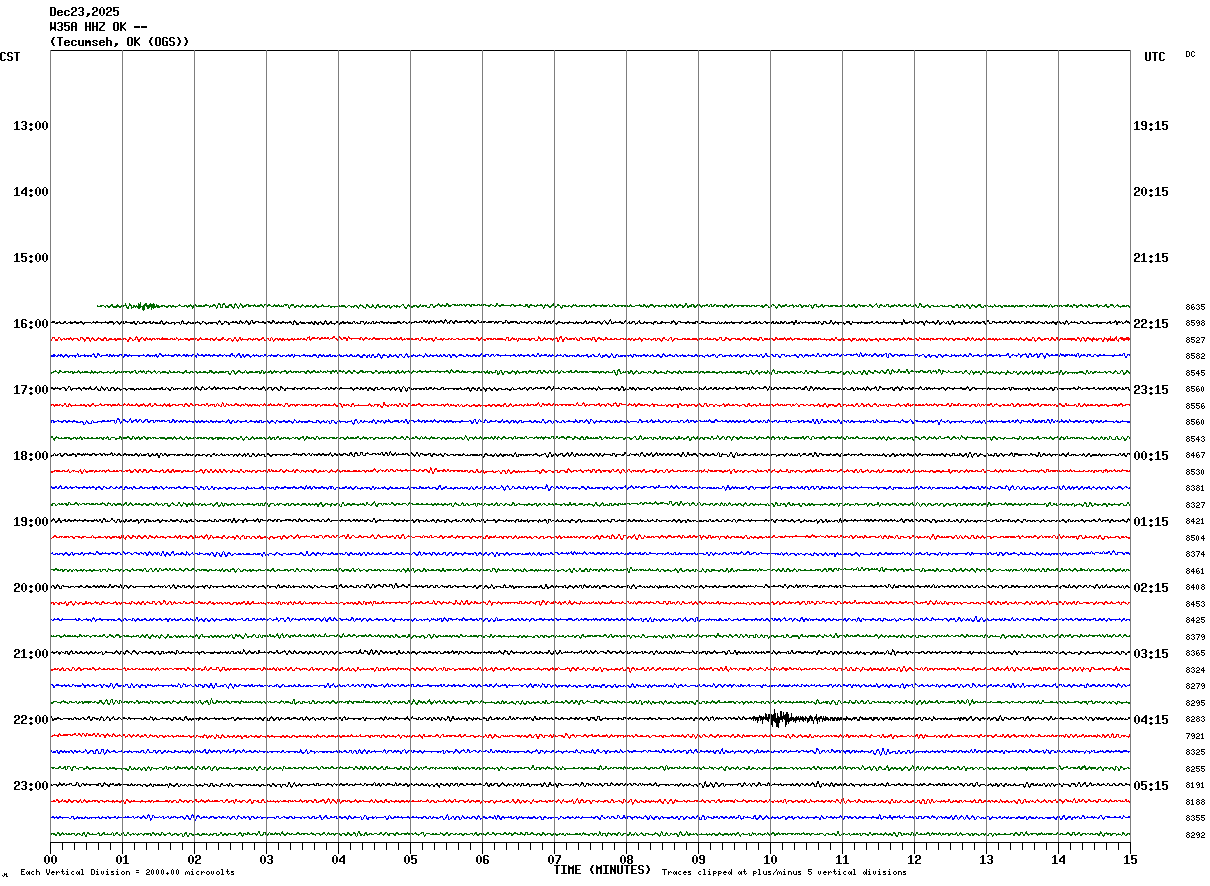This screenshot has height=886, width=1210.
Task: Click minute marker 07 on the time axis
Action: 554,859
